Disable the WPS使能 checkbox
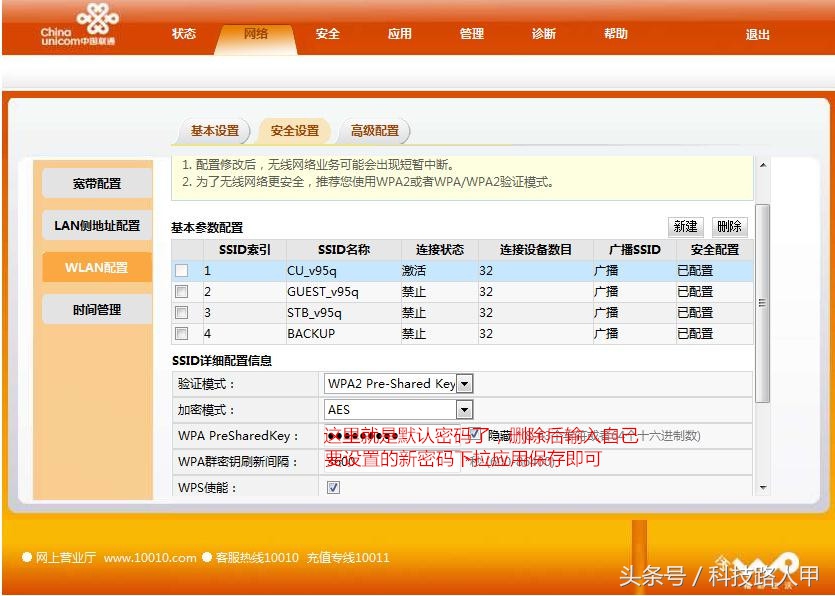This screenshot has height=596, width=835. (x=333, y=487)
